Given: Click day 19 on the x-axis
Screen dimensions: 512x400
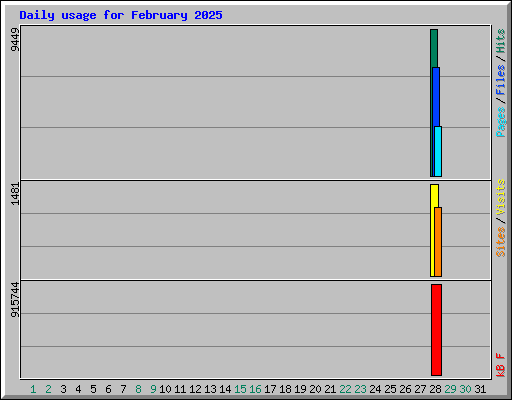Looking at the screenshot, I should click(x=300, y=389).
